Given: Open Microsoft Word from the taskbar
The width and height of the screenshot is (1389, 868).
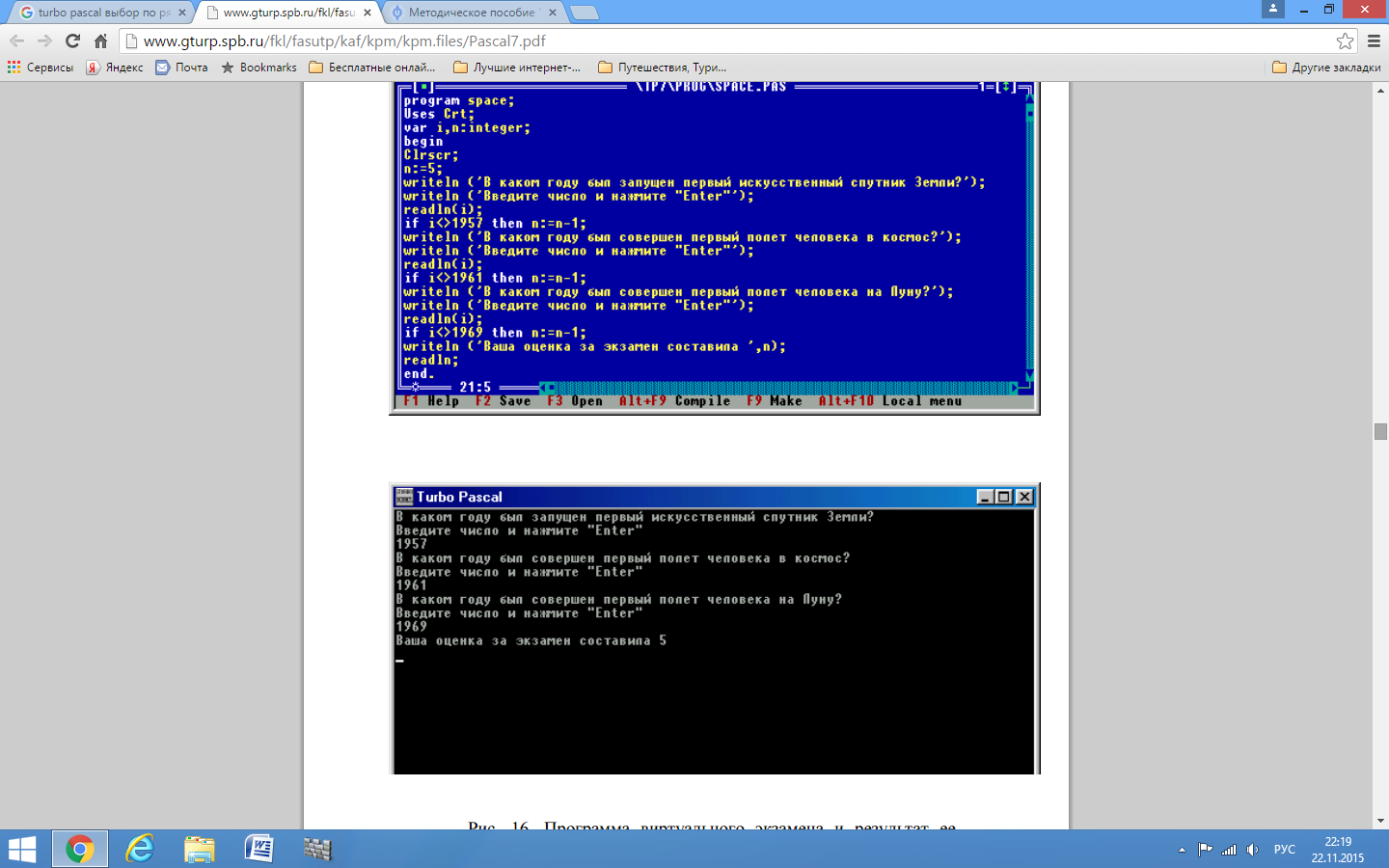Looking at the screenshot, I should pos(259,849).
